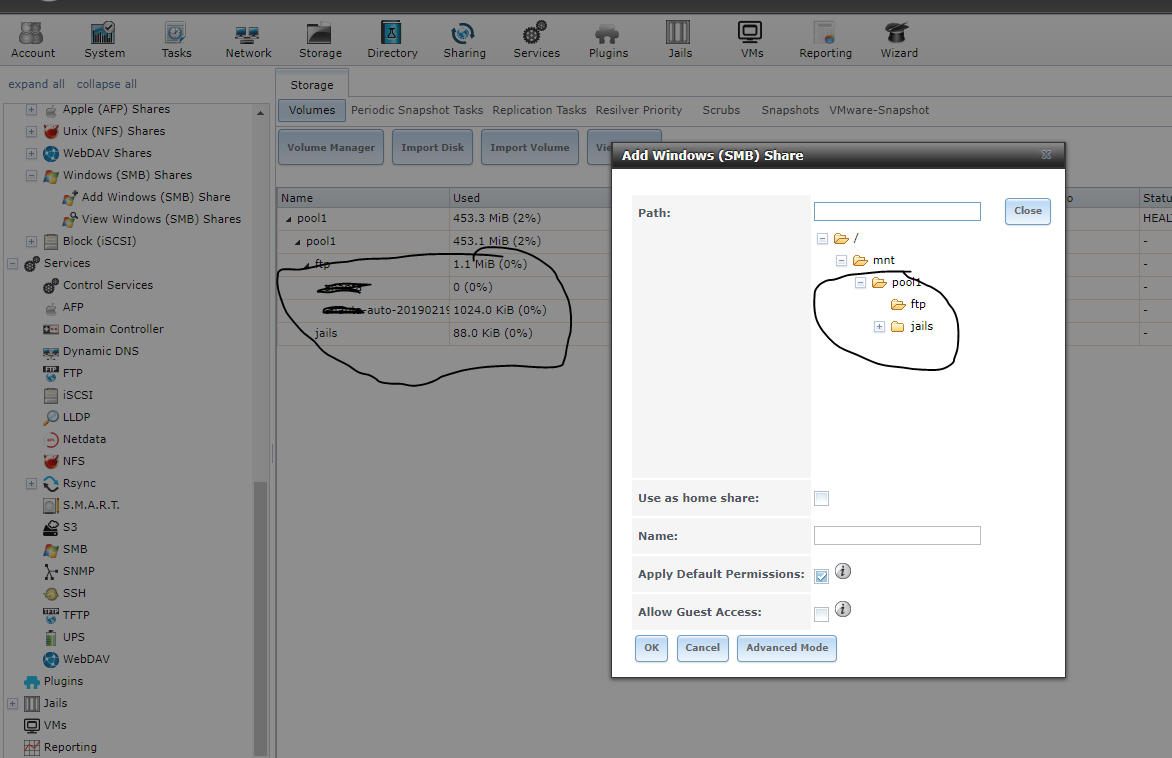
Task: Click the S.M.A.R.T. service icon
Action: point(51,505)
